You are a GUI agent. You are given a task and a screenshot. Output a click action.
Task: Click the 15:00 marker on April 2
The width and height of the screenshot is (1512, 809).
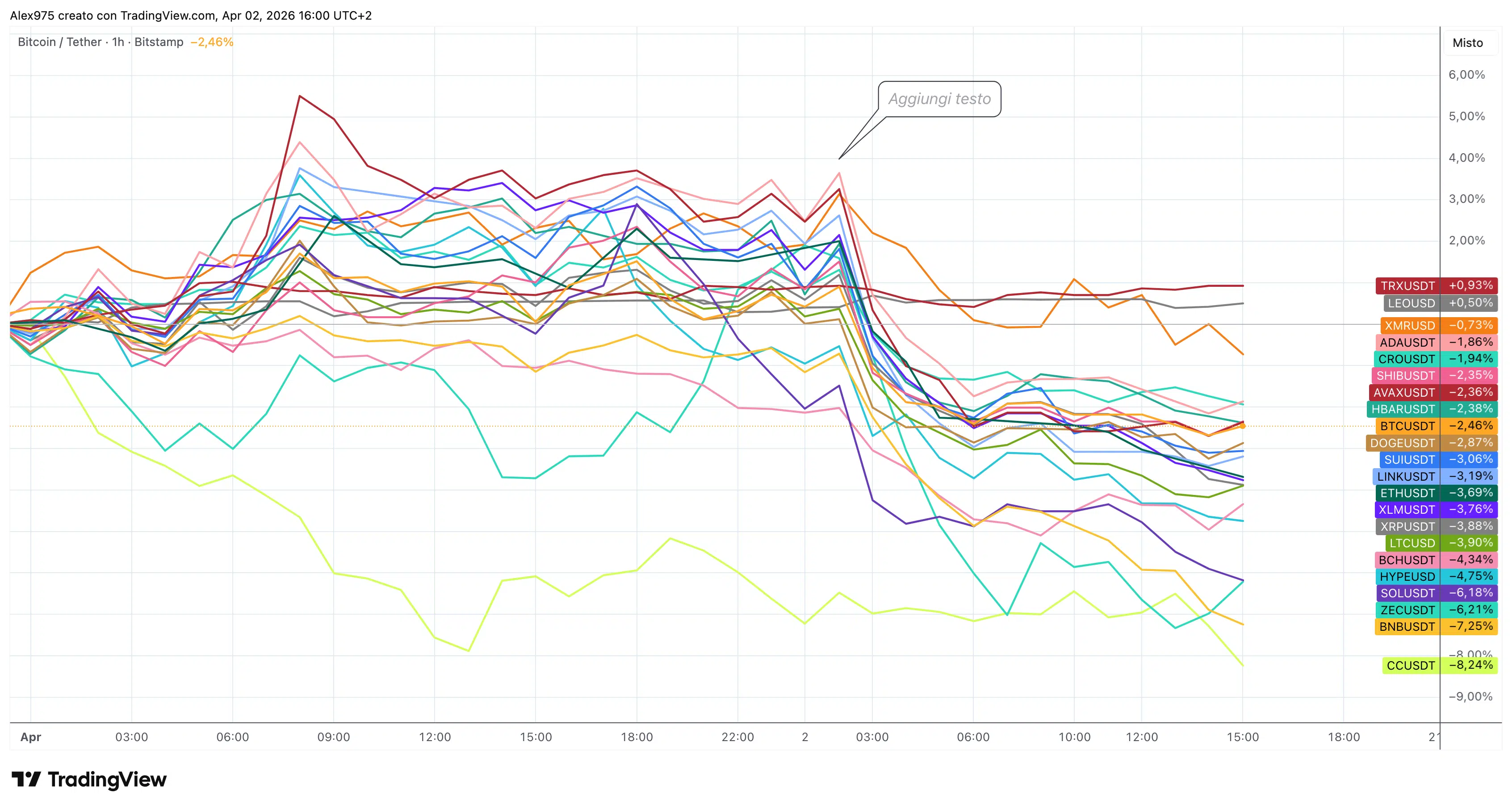tap(1243, 737)
